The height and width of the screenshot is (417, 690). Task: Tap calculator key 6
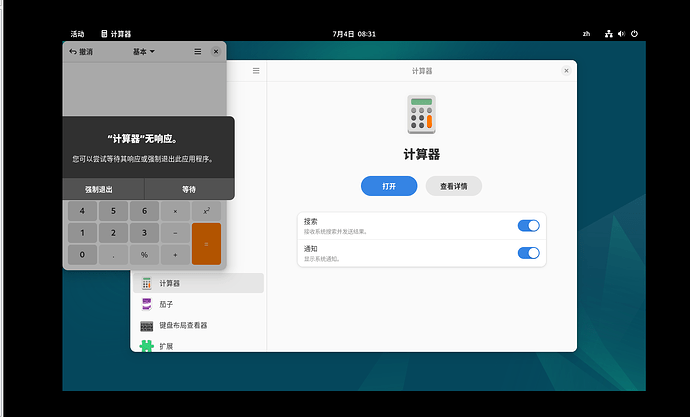tap(144, 211)
